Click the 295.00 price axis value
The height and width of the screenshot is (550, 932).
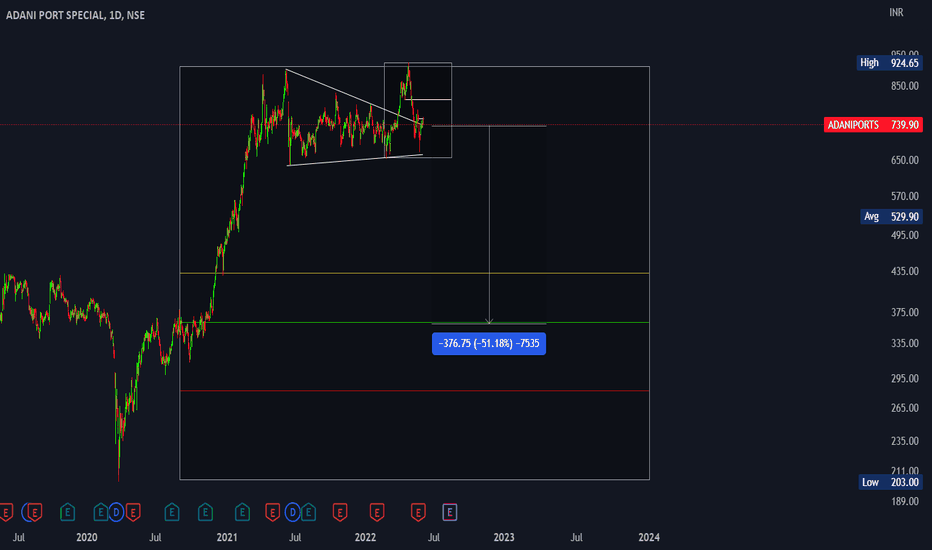pyautogui.click(x=905, y=379)
